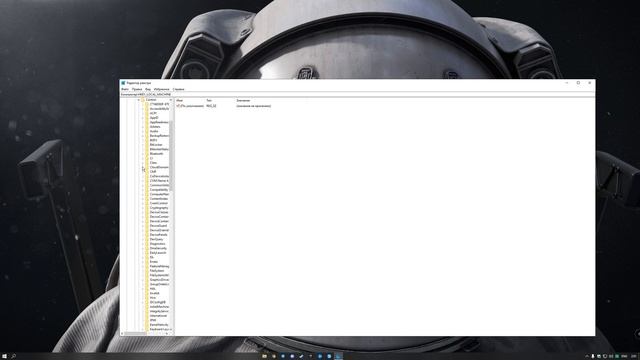640x360 pixels.
Task: Expand the AppID registry key
Action: click(143, 118)
